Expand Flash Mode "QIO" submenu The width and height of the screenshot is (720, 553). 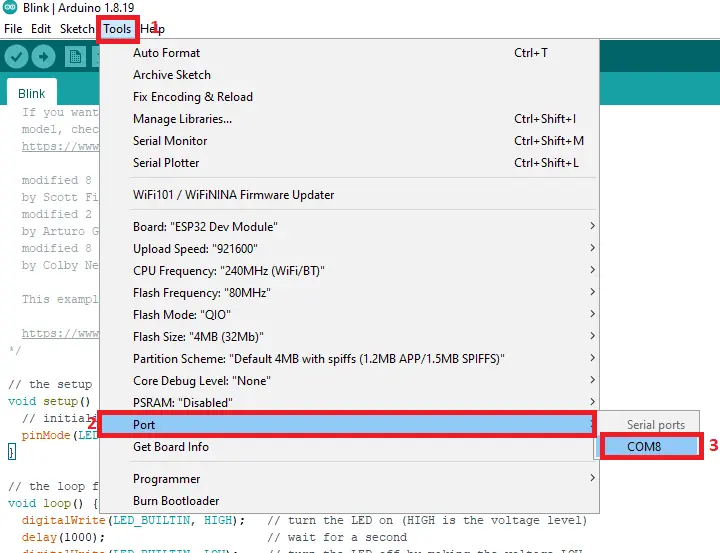(349, 315)
